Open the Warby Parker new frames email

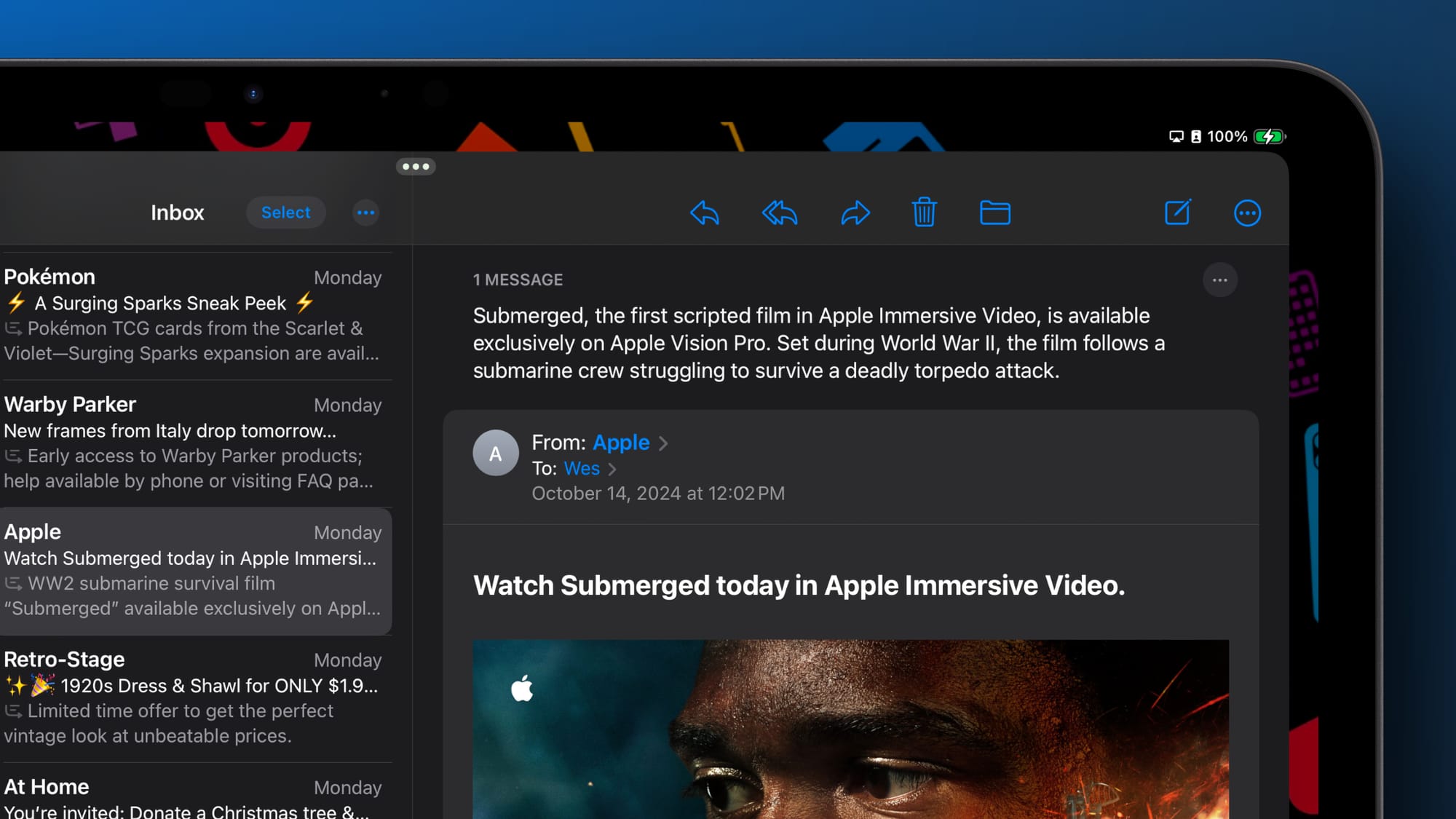[195, 443]
